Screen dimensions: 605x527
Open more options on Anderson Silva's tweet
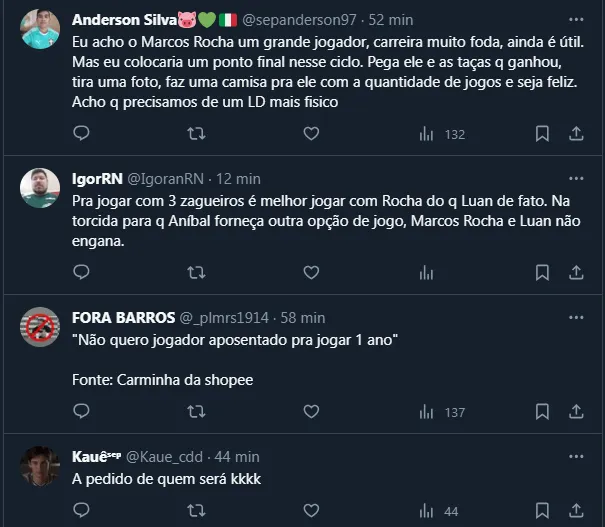coord(576,19)
